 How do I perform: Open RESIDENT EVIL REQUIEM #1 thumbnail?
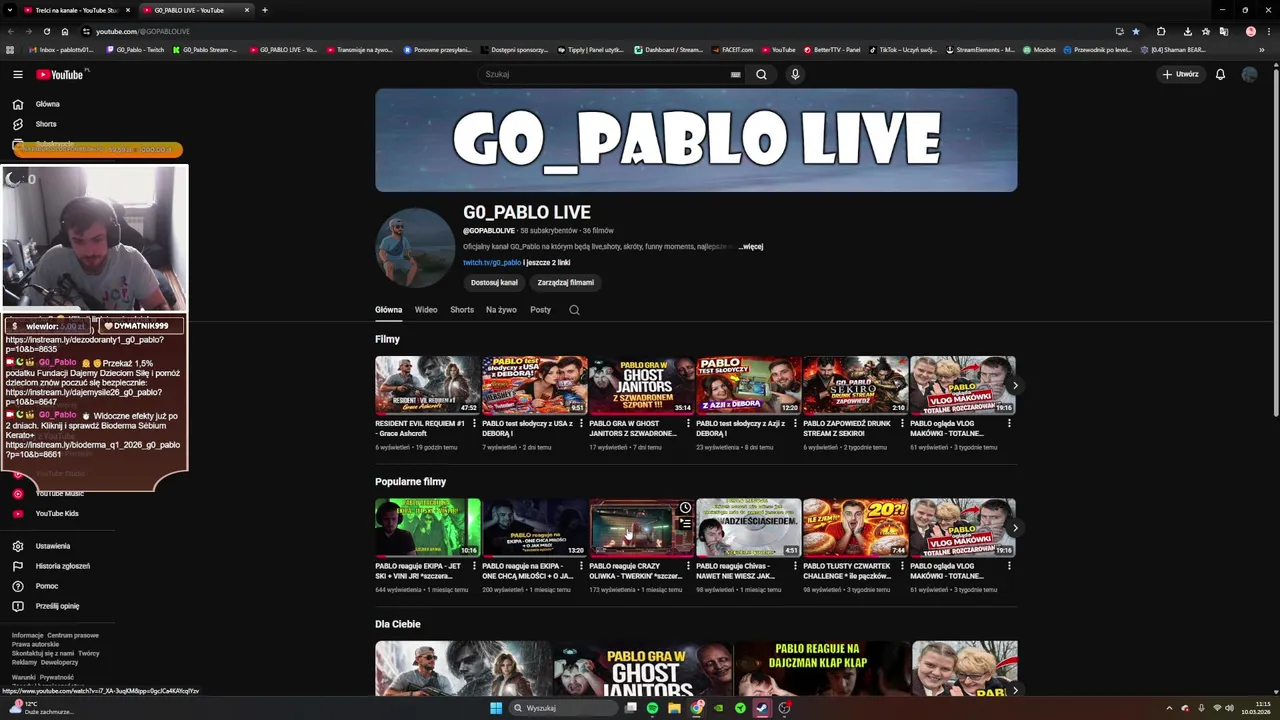pyautogui.click(x=427, y=385)
